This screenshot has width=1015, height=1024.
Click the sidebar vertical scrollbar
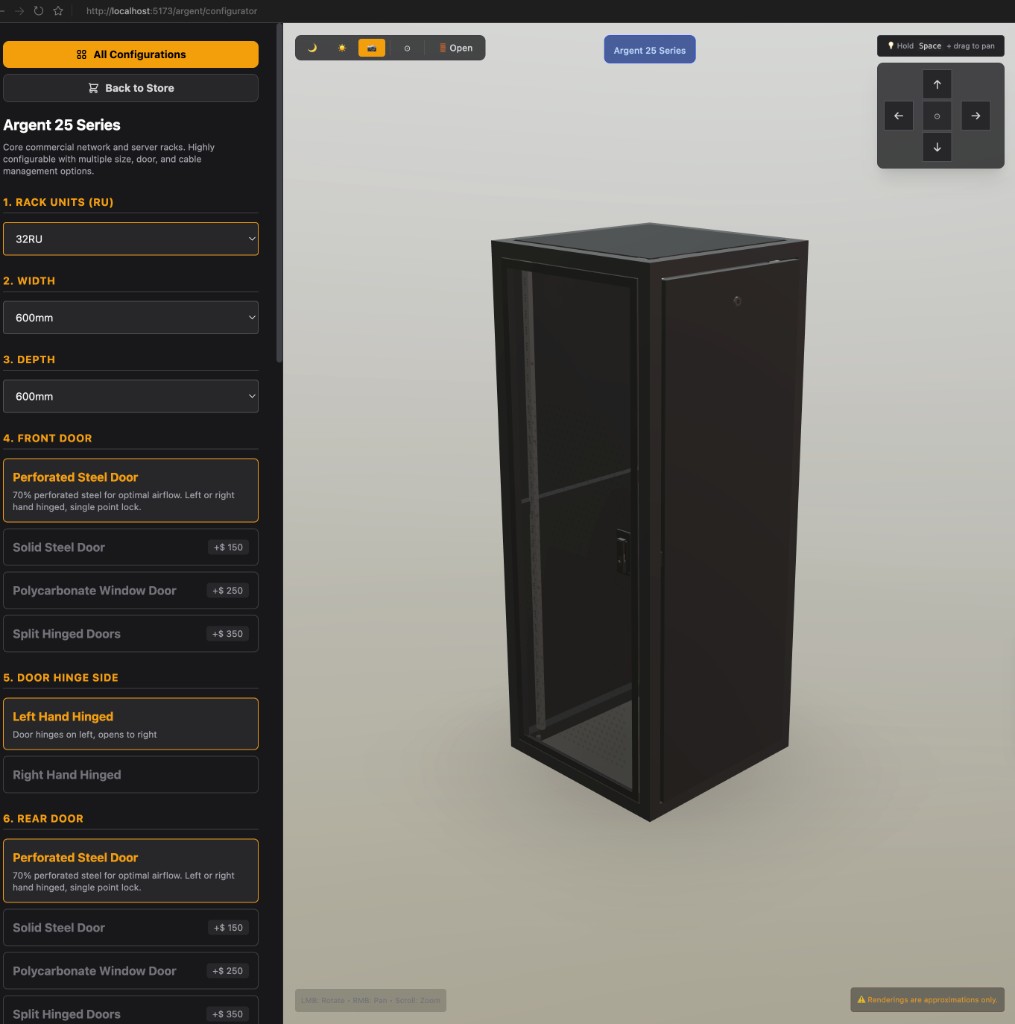coord(279,200)
